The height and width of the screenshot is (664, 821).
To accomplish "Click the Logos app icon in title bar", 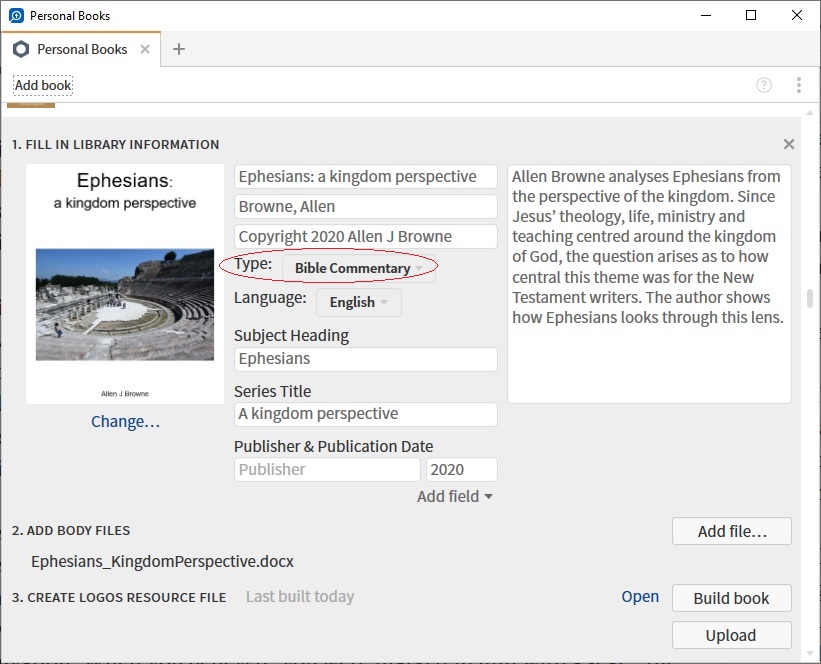I will pos(16,16).
